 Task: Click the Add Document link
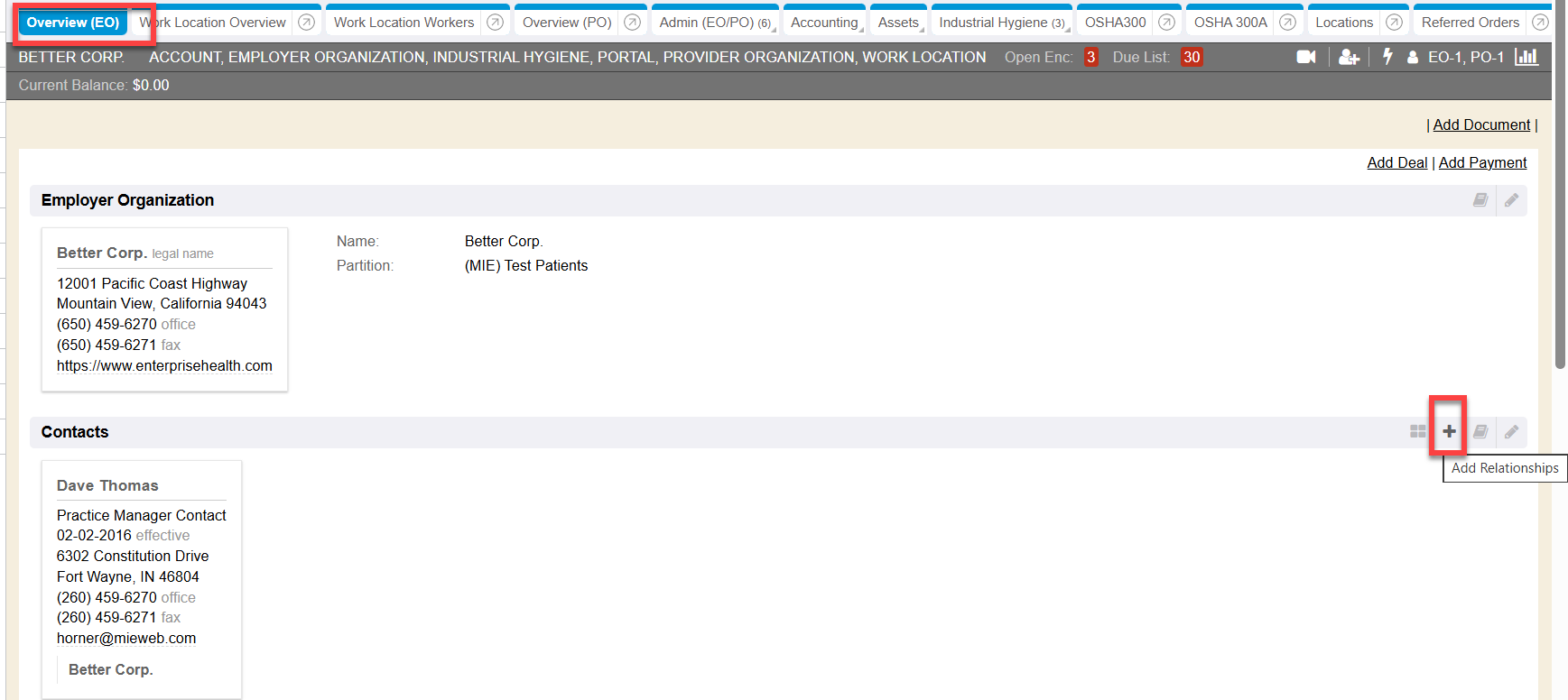tap(1481, 125)
